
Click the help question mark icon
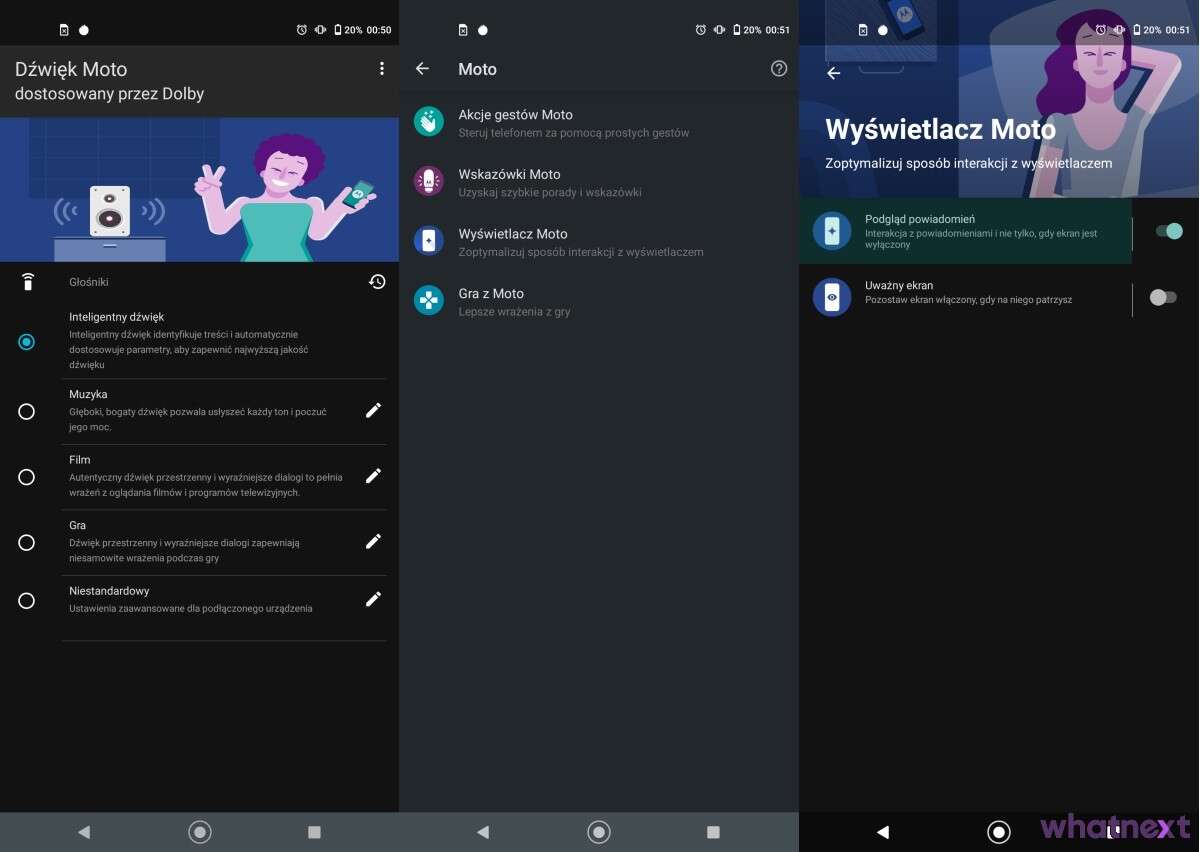pos(779,68)
